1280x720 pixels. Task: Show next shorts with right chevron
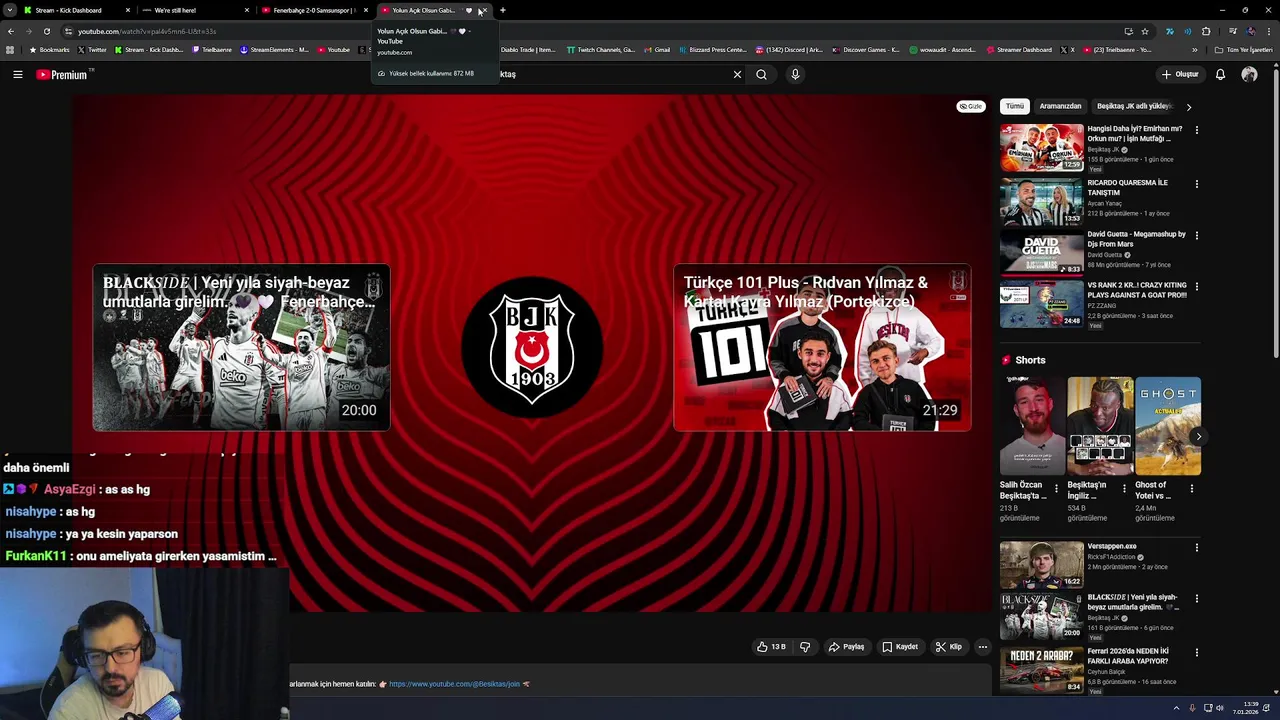click(x=1198, y=436)
